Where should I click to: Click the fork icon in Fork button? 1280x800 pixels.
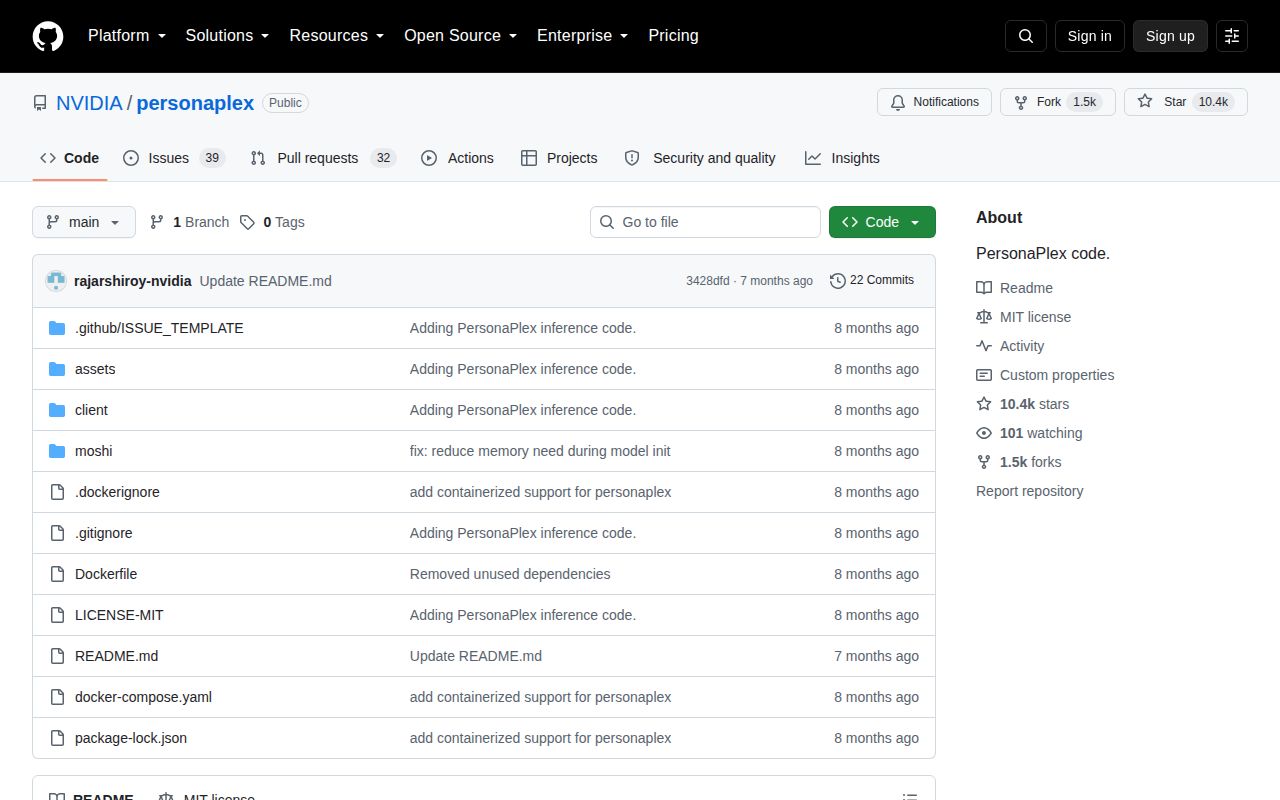point(1020,102)
